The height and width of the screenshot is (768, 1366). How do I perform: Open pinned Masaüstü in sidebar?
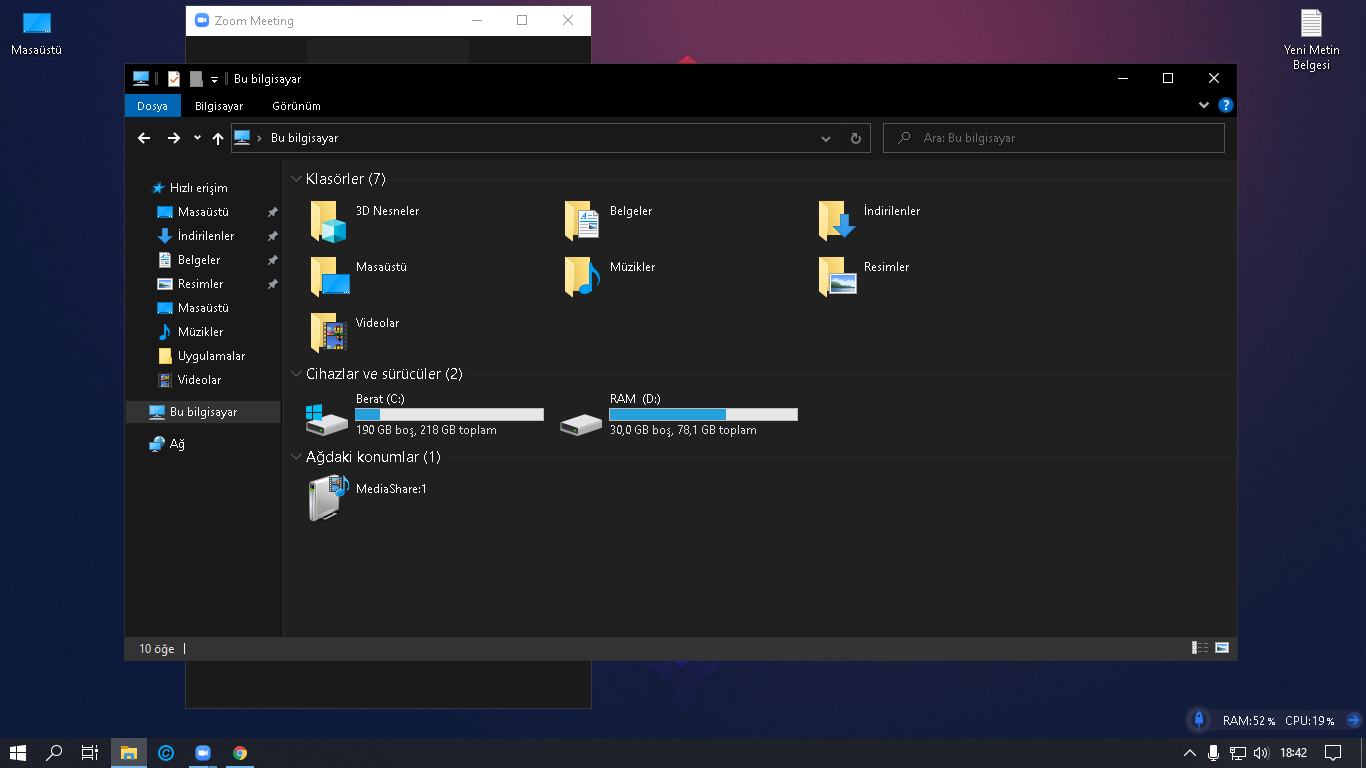point(193,212)
